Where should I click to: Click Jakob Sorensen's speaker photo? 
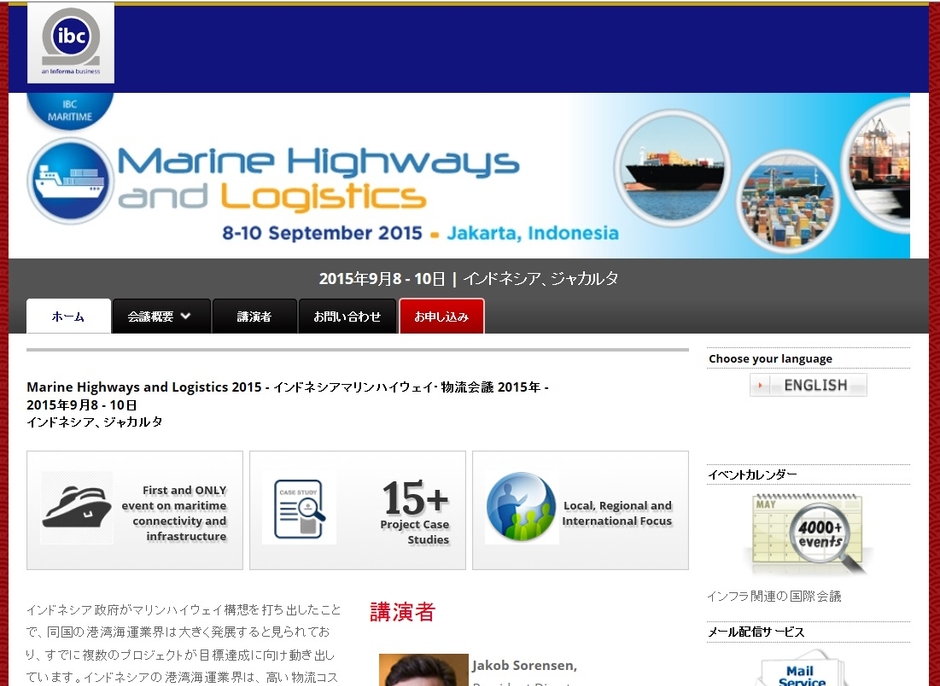(423, 670)
